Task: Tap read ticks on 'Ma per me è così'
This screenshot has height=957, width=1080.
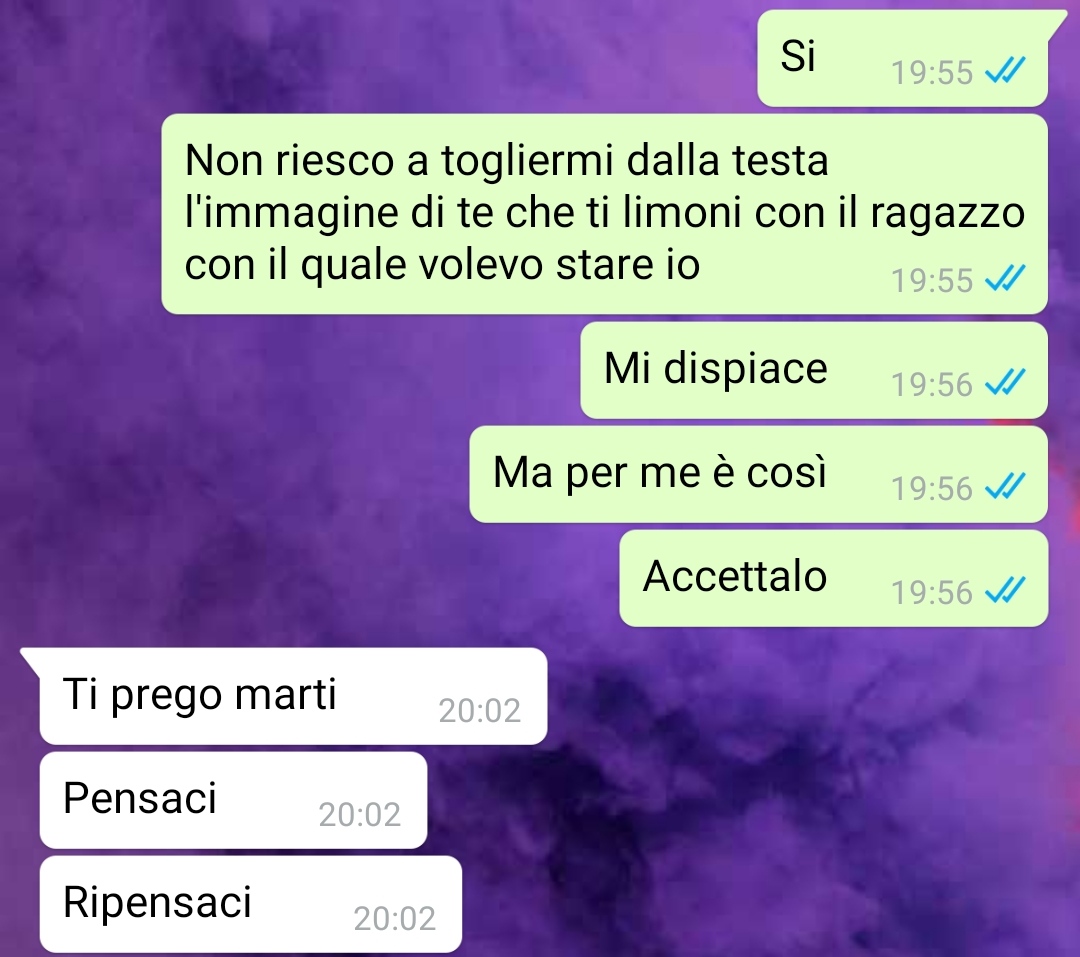Action: pyautogui.click(x=1005, y=486)
